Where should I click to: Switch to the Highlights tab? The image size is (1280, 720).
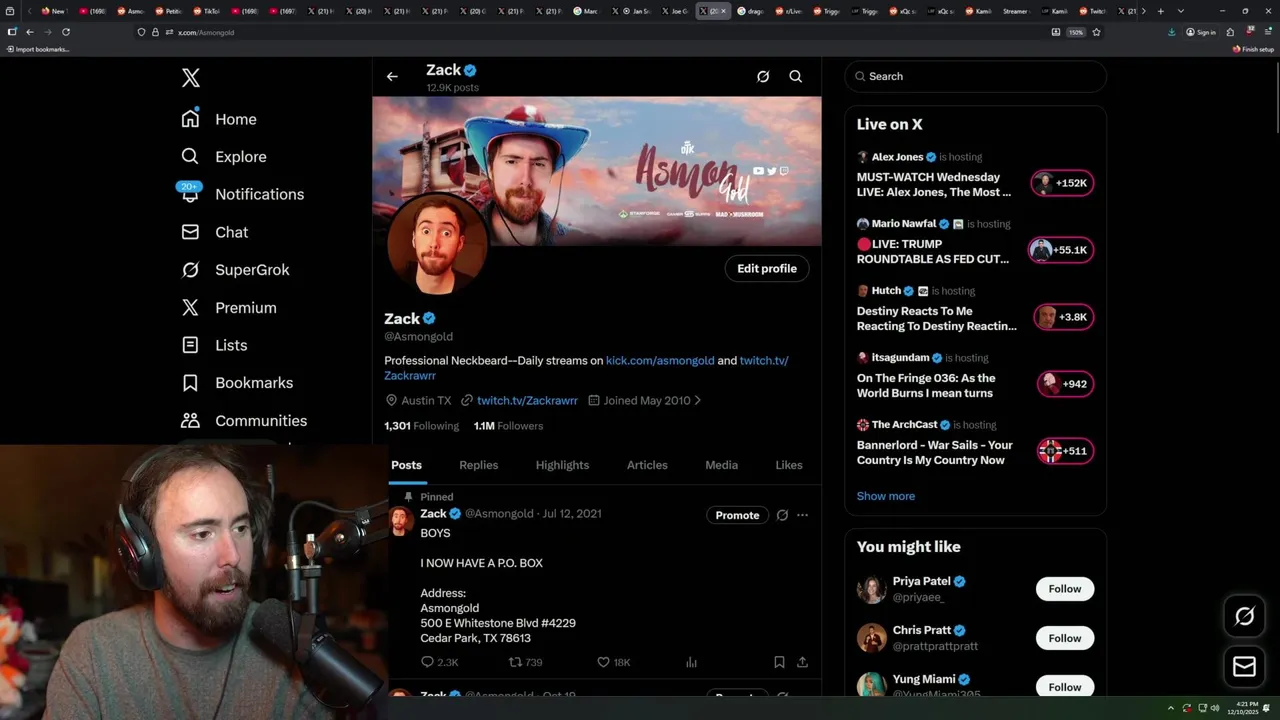[x=562, y=465]
